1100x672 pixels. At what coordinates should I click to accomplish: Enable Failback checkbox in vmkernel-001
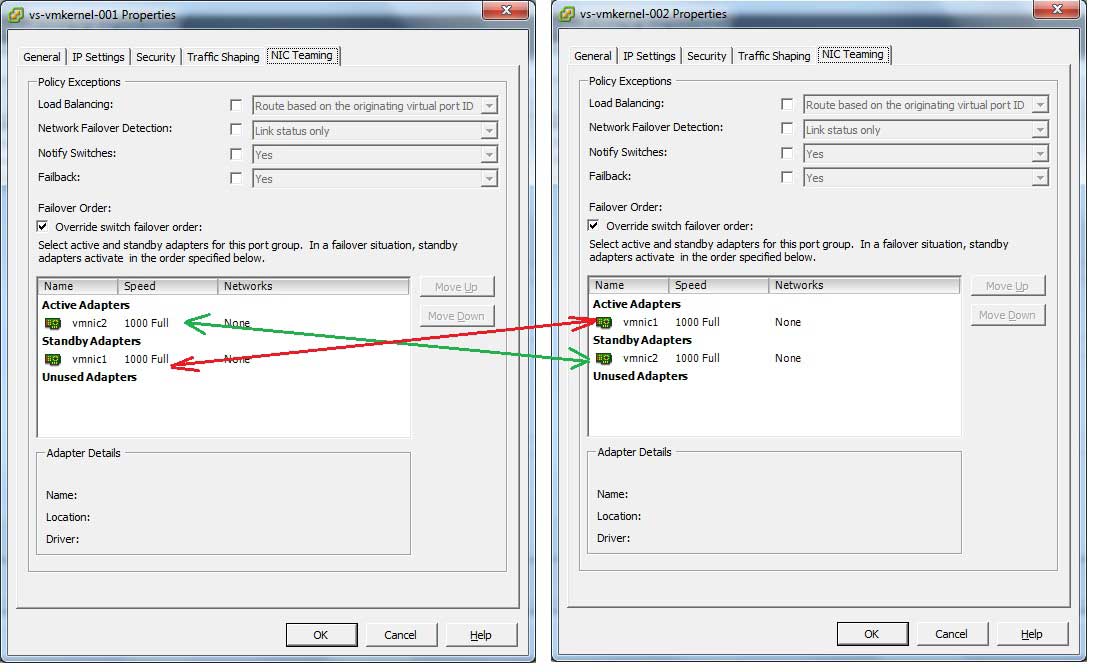236,177
